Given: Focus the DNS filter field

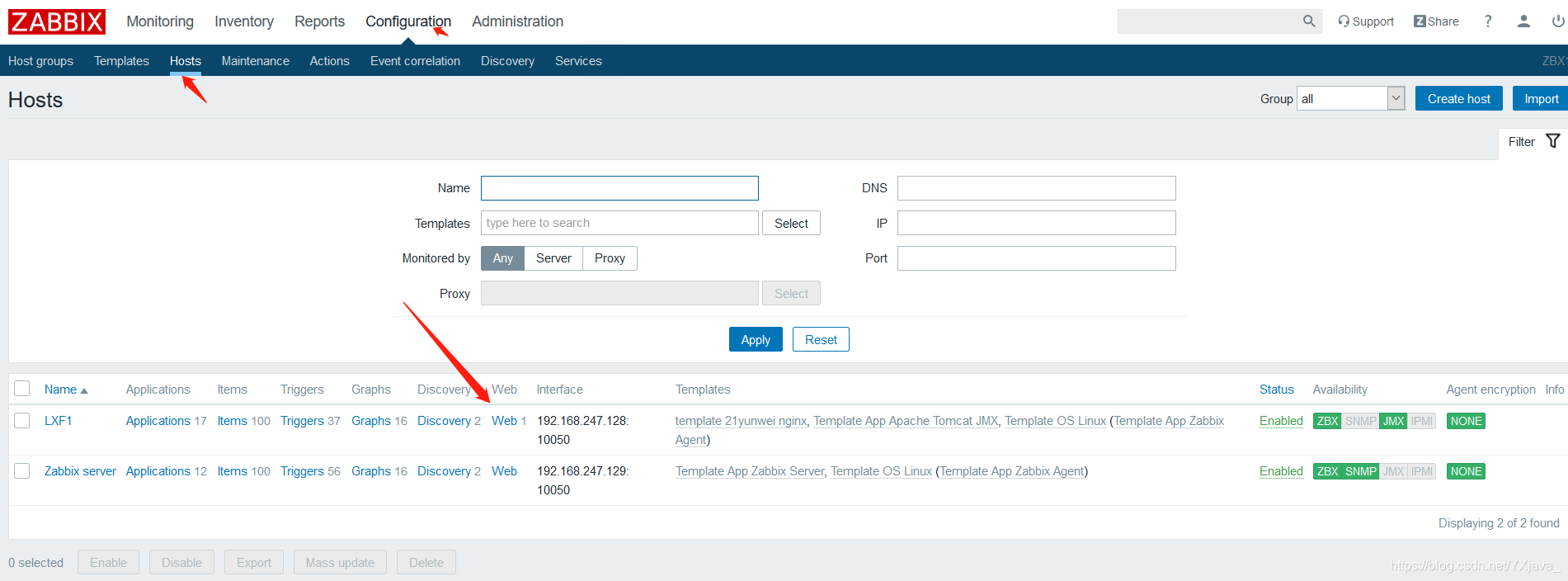Looking at the screenshot, I should point(1036,188).
